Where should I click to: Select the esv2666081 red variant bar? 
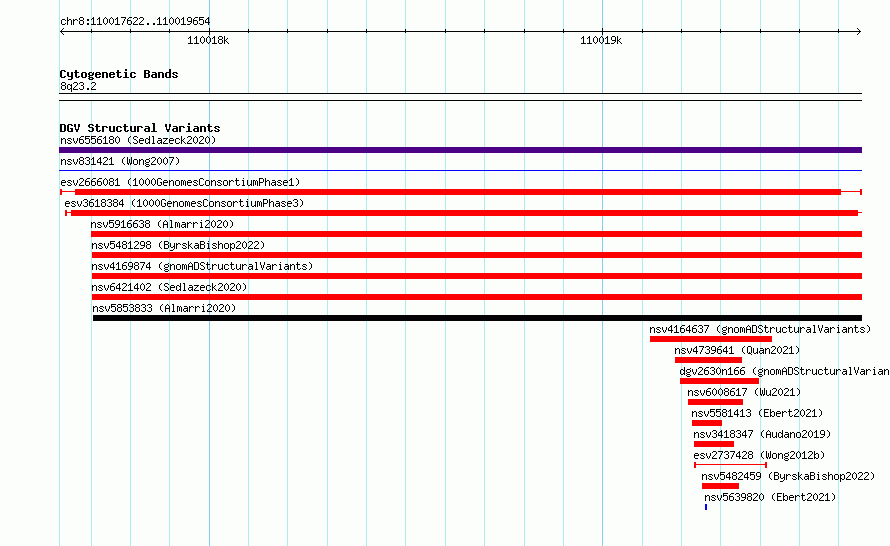click(460, 192)
